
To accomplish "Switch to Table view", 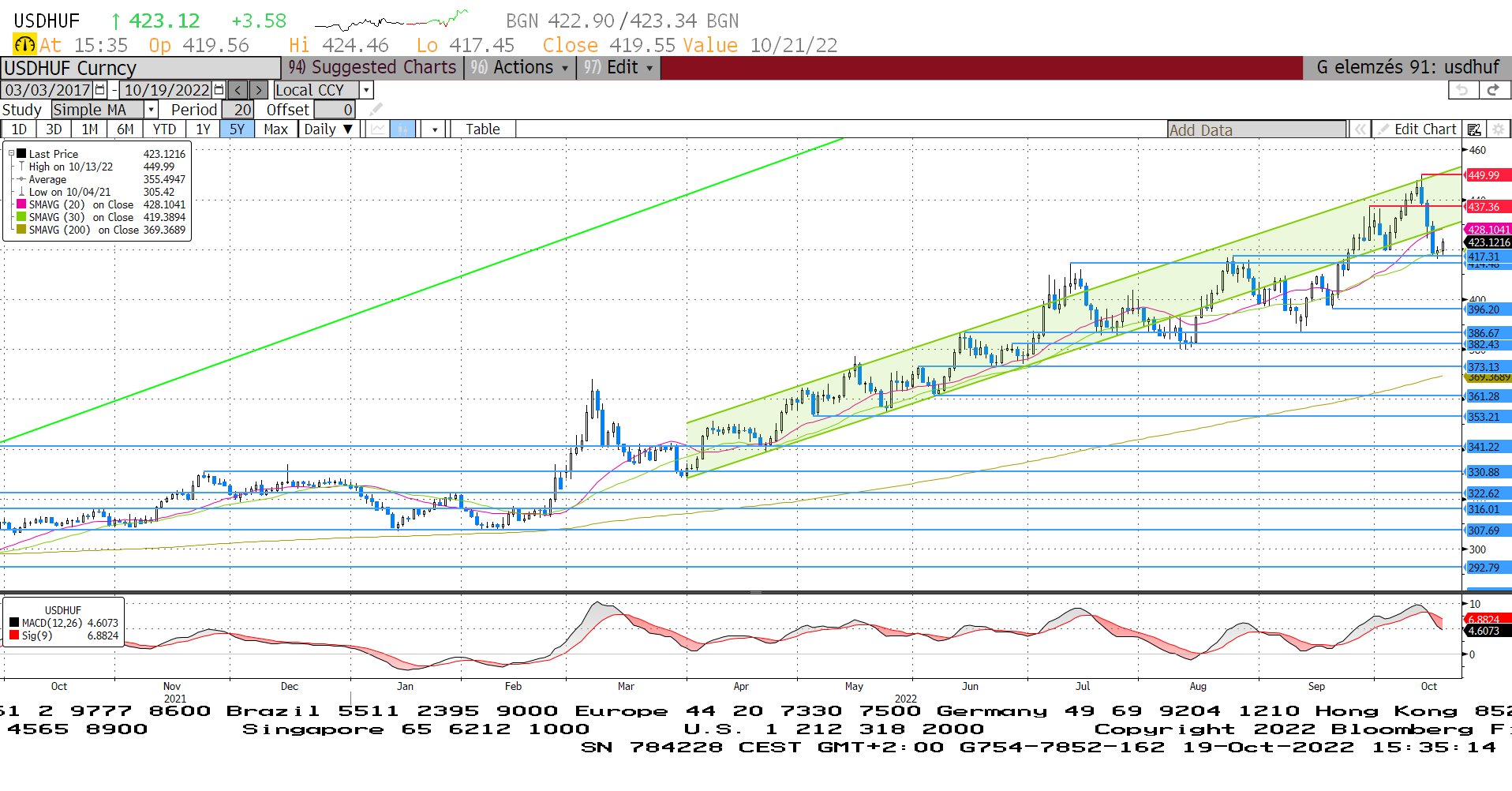I will click(482, 129).
